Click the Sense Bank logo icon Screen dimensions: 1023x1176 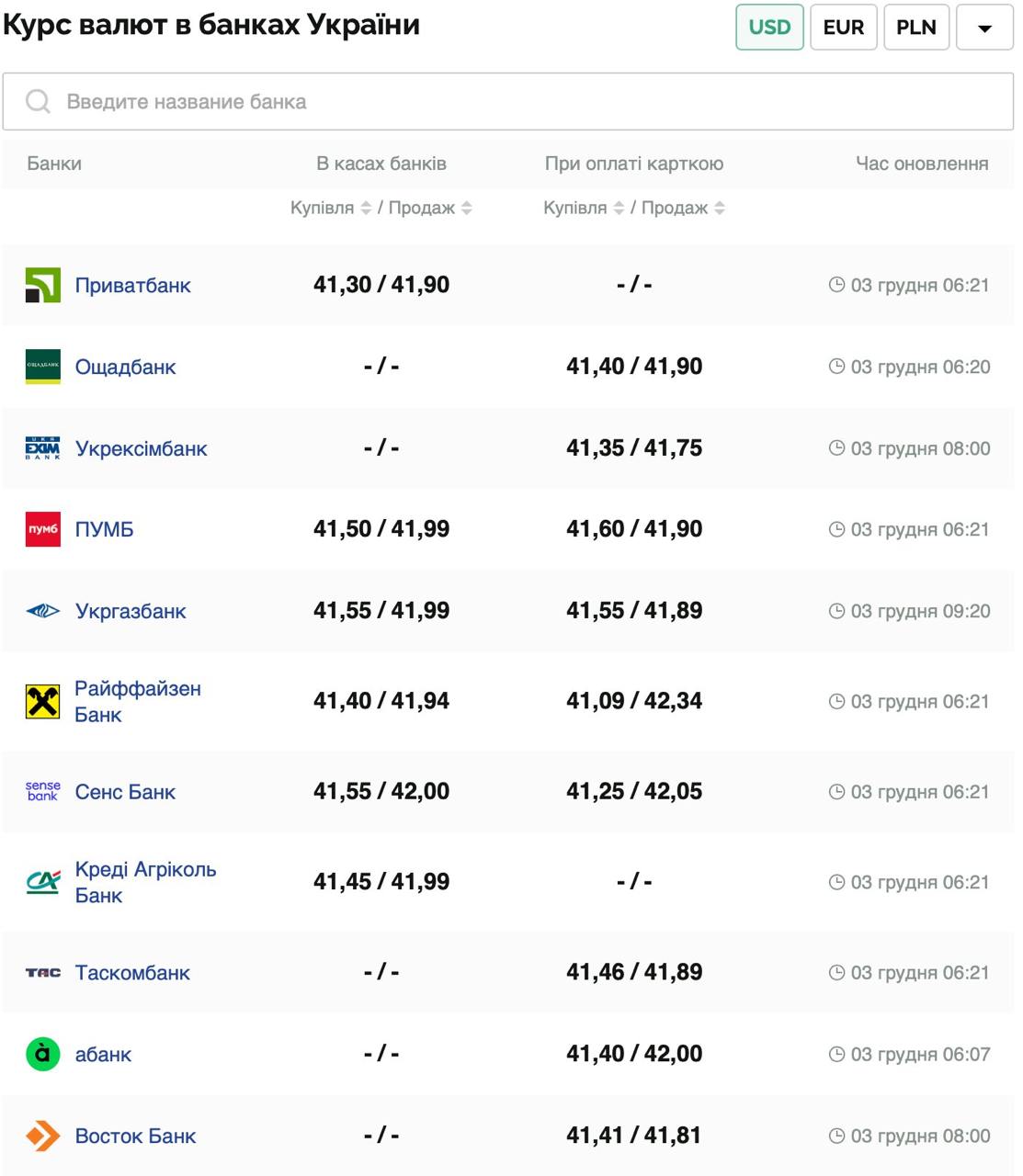(x=43, y=792)
